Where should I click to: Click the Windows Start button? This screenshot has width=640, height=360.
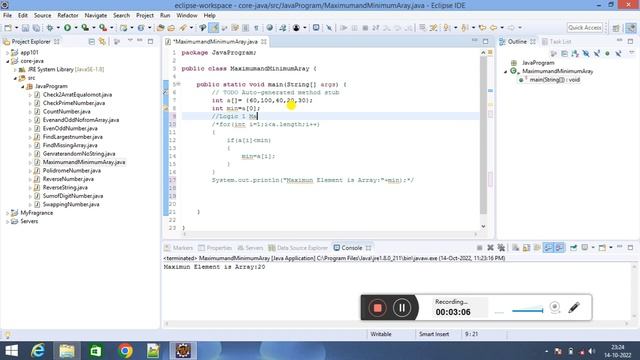(11, 351)
